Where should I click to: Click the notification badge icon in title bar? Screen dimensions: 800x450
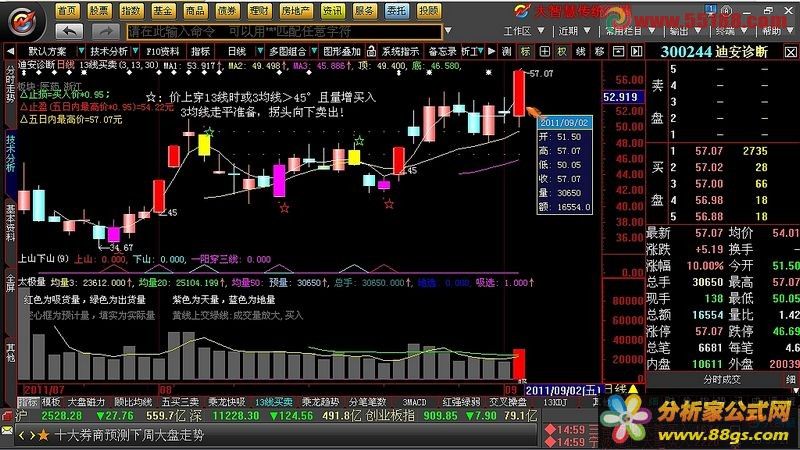click(x=711, y=9)
